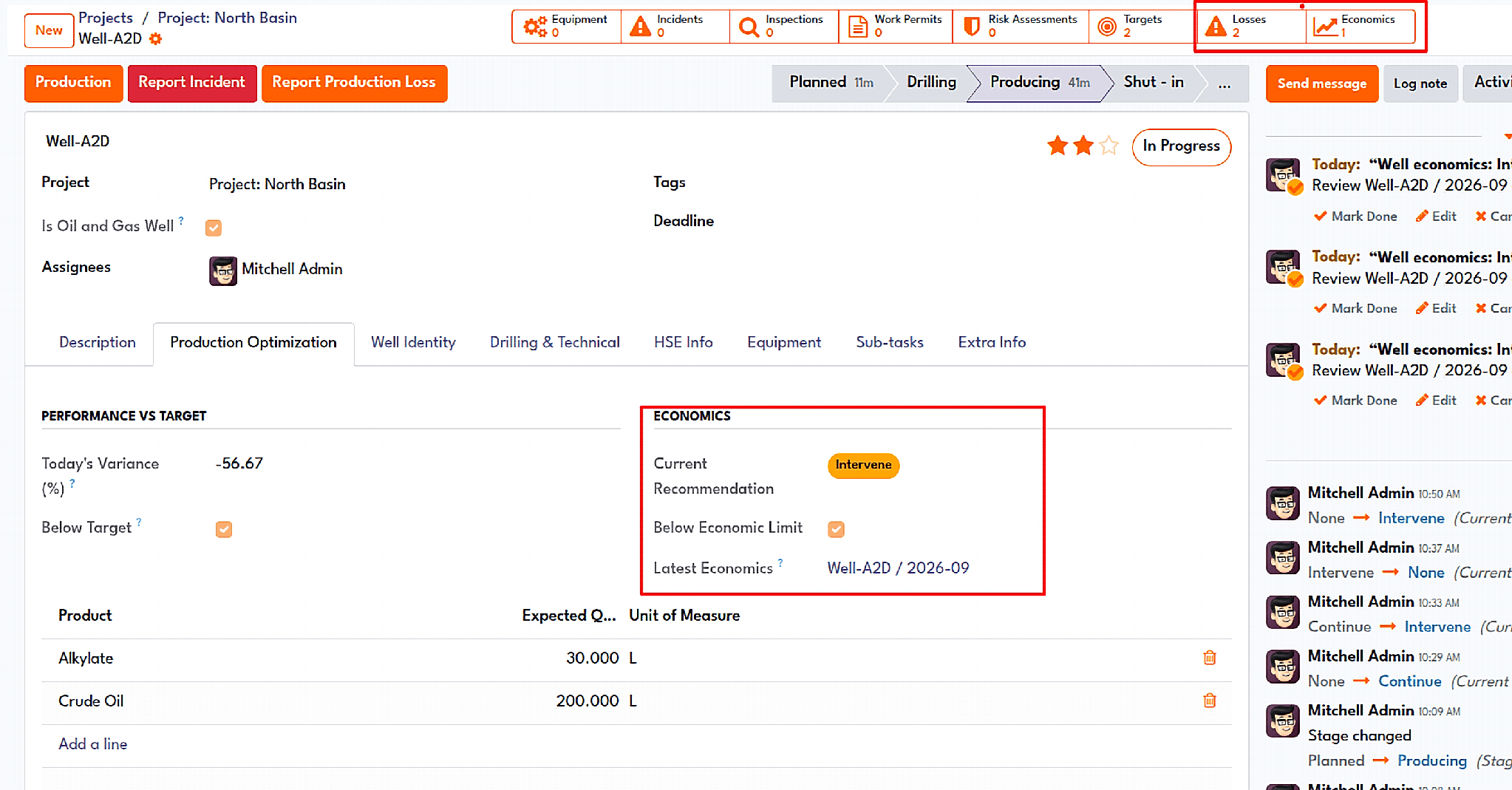Open the Losses warning stat button
Image resolution: width=1512 pixels, height=790 pixels.
tap(1251, 27)
